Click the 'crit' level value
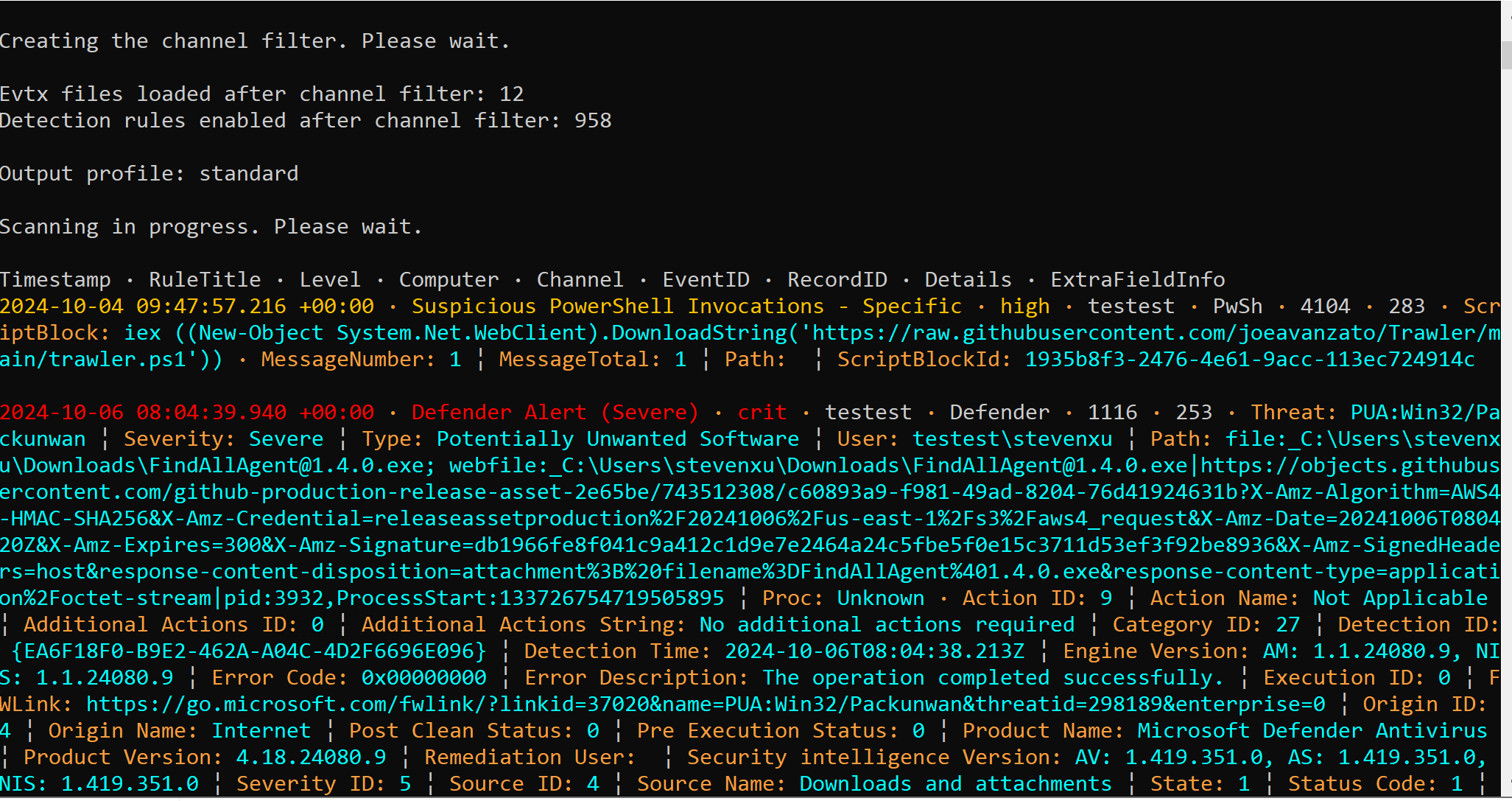Screen dimensions: 1512x801 click(x=762, y=413)
